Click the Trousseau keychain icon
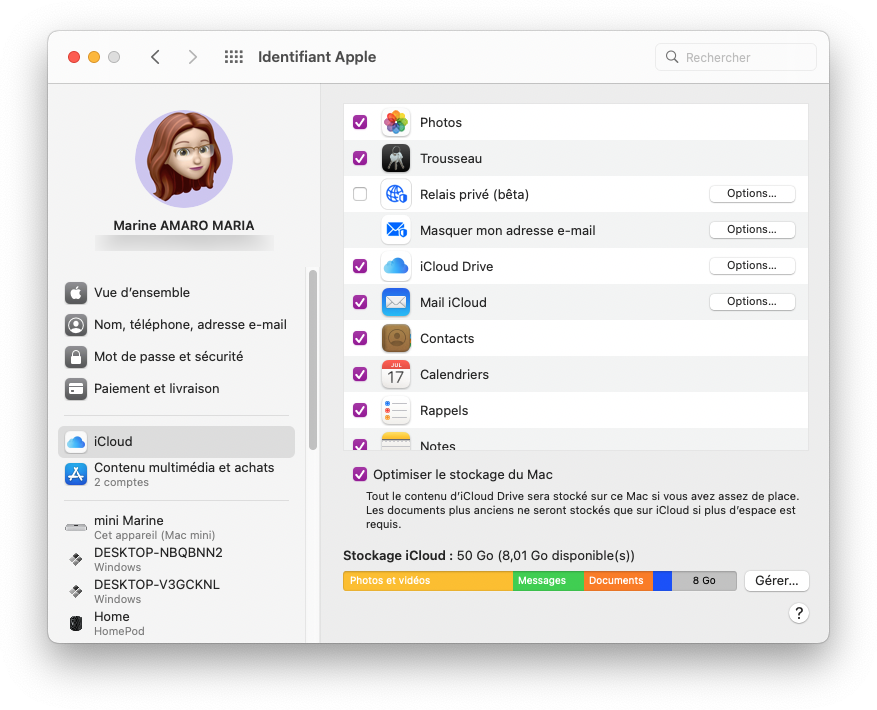877x710 pixels. (395, 158)
